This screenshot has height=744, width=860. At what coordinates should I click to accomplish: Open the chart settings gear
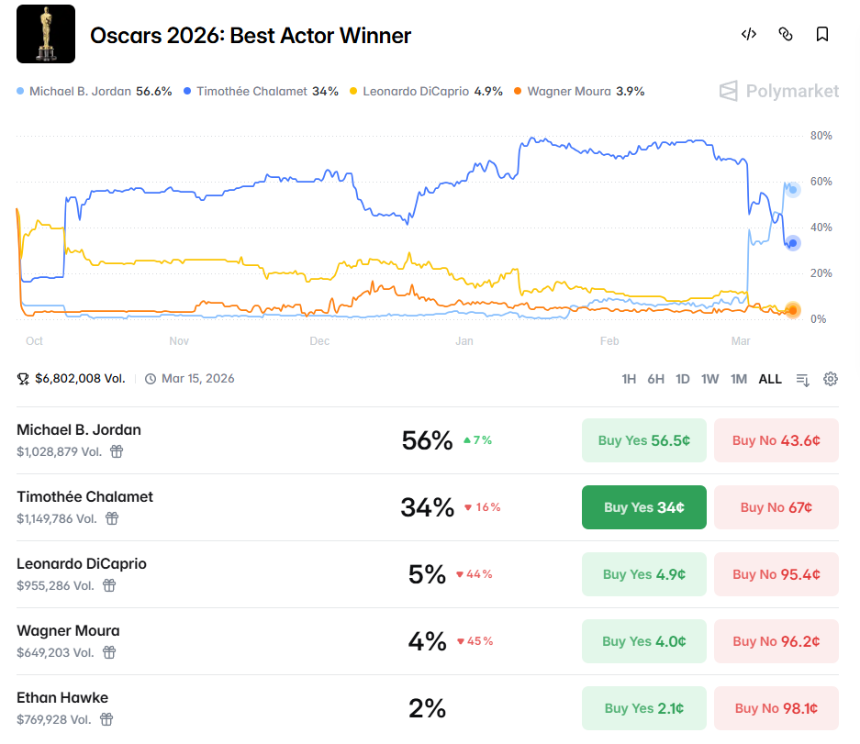[830, 379]
